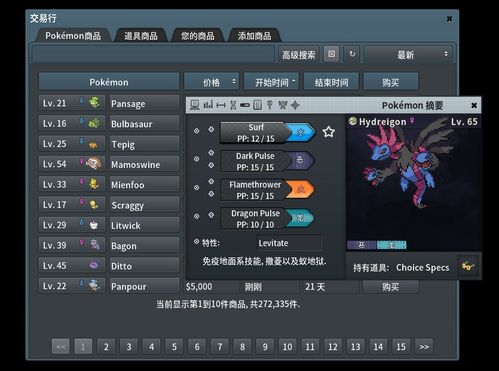
Task: Favorite the Surf move with star icon
Action: tap(328, 132)
